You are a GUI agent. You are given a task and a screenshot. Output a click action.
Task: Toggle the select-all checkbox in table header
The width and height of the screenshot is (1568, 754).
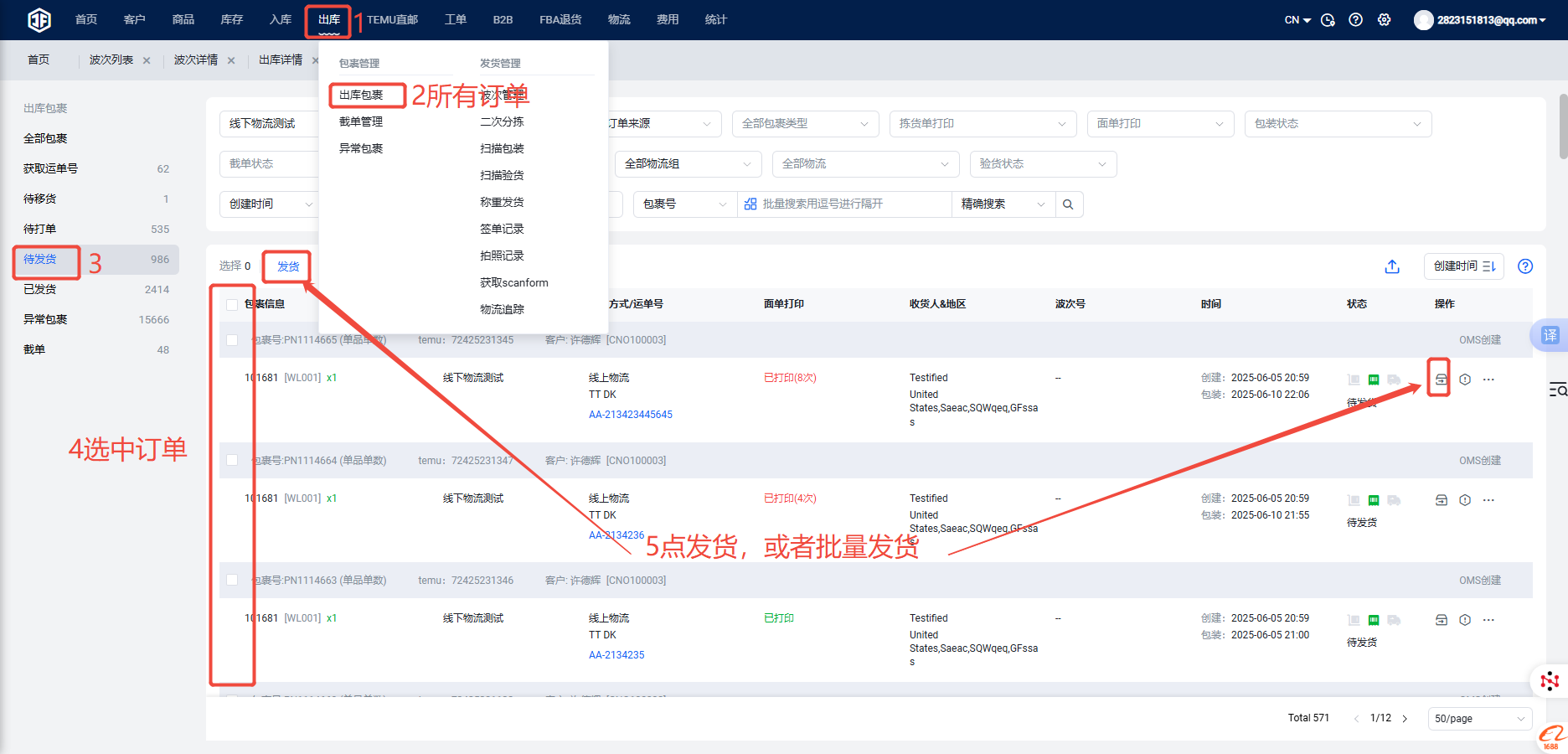click(232, 304)
